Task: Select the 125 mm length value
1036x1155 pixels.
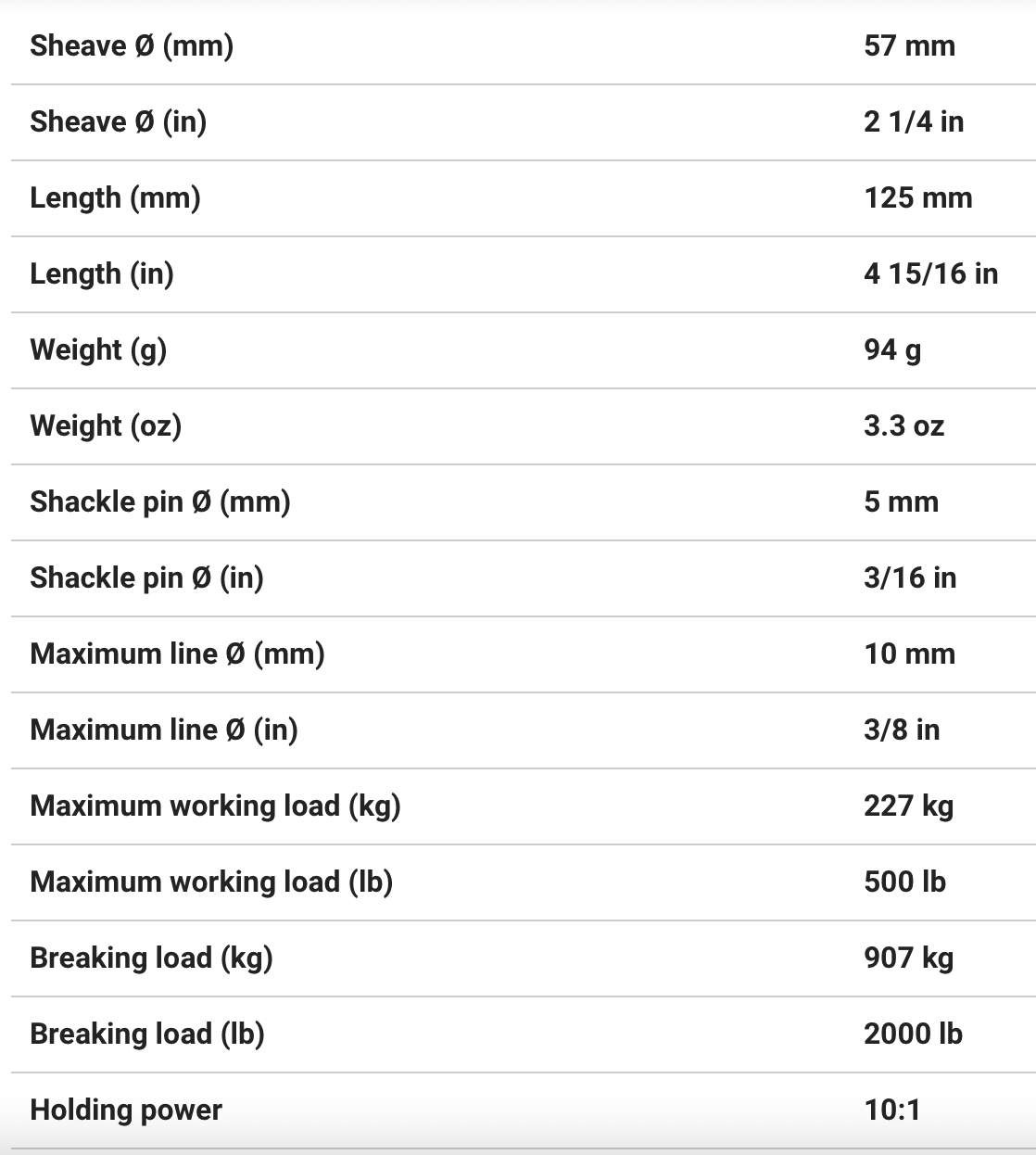Action: [x=917, y=197]
